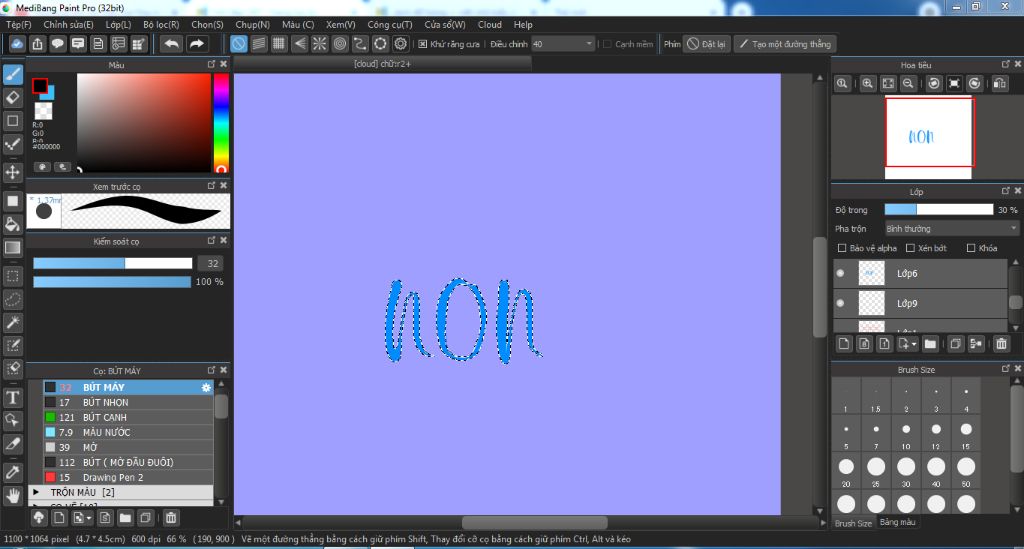Open the Công cụ(T) menu
The width and height of the screenshot is (1024, 549).
[390, 24]
